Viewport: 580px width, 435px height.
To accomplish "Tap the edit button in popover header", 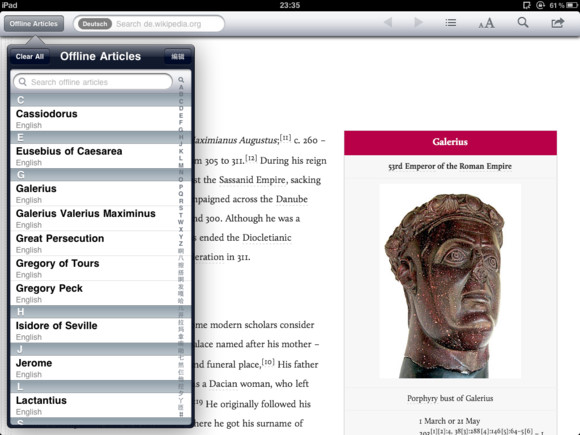I will click(178, 57).
